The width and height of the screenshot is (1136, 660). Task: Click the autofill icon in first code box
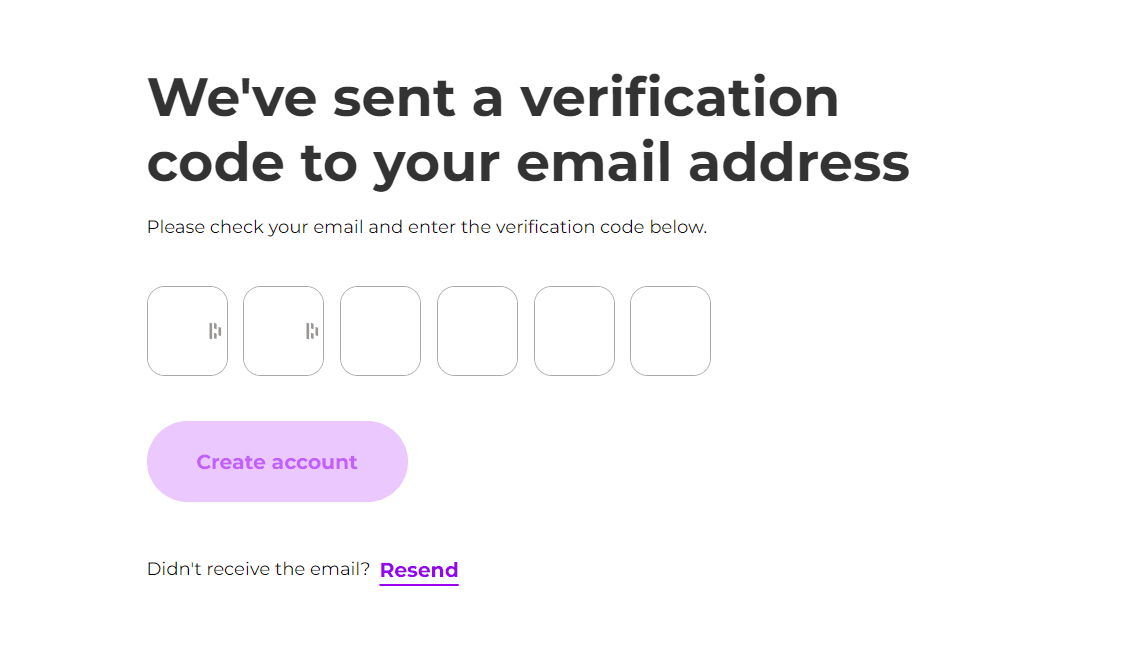point(215,330)
